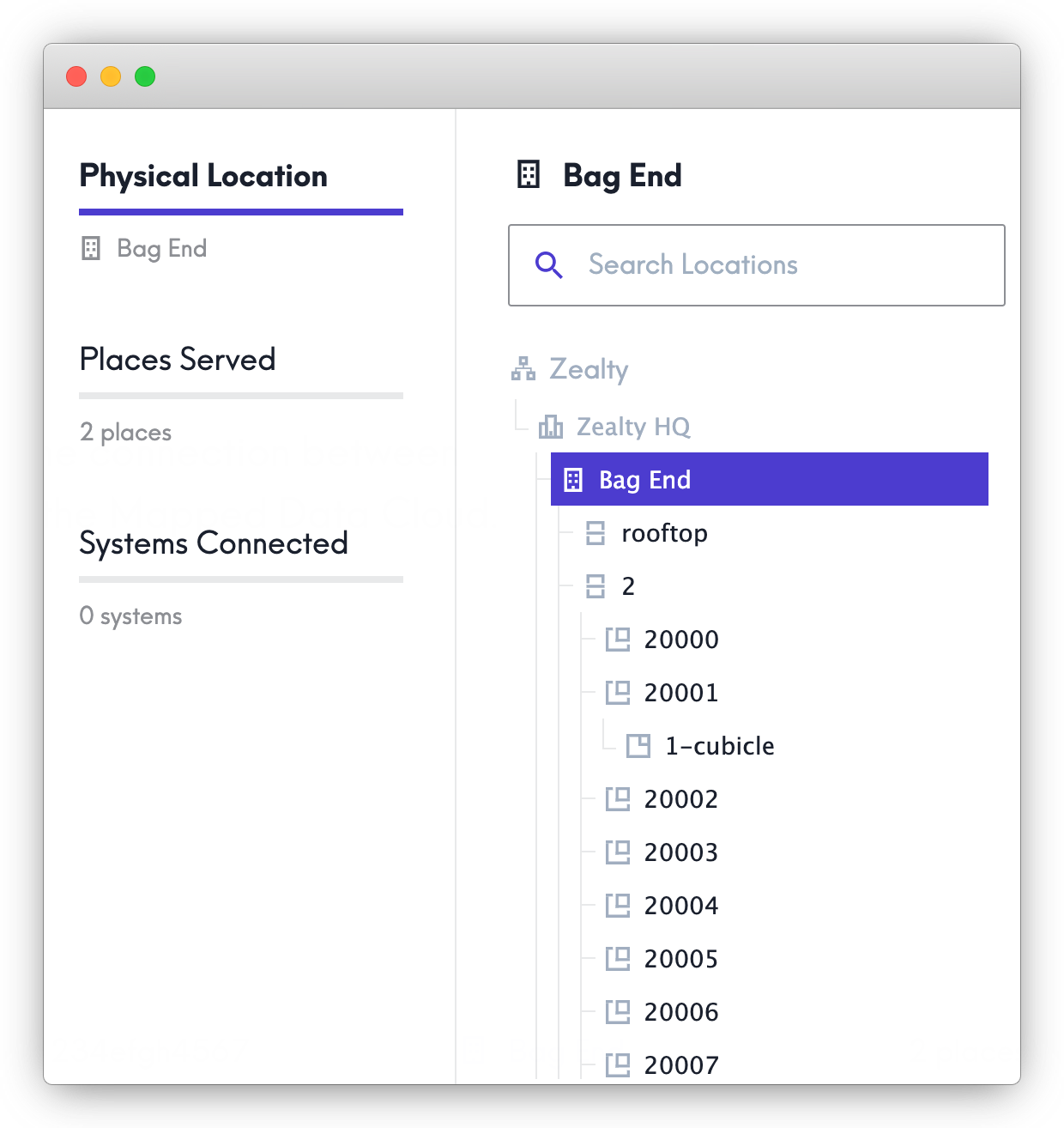Select room 20006
The image size is (1064, 1128).
pos(681,1012)
